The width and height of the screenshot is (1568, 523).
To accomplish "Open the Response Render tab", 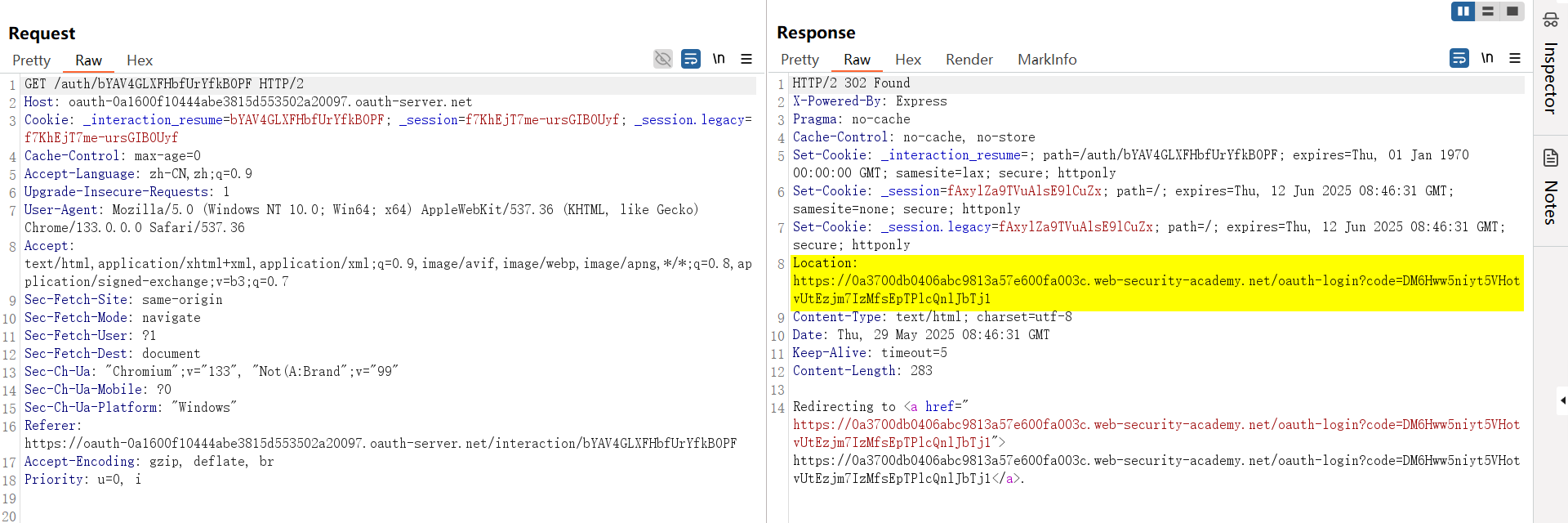I will pyautogui.click(x=969, y=60).
